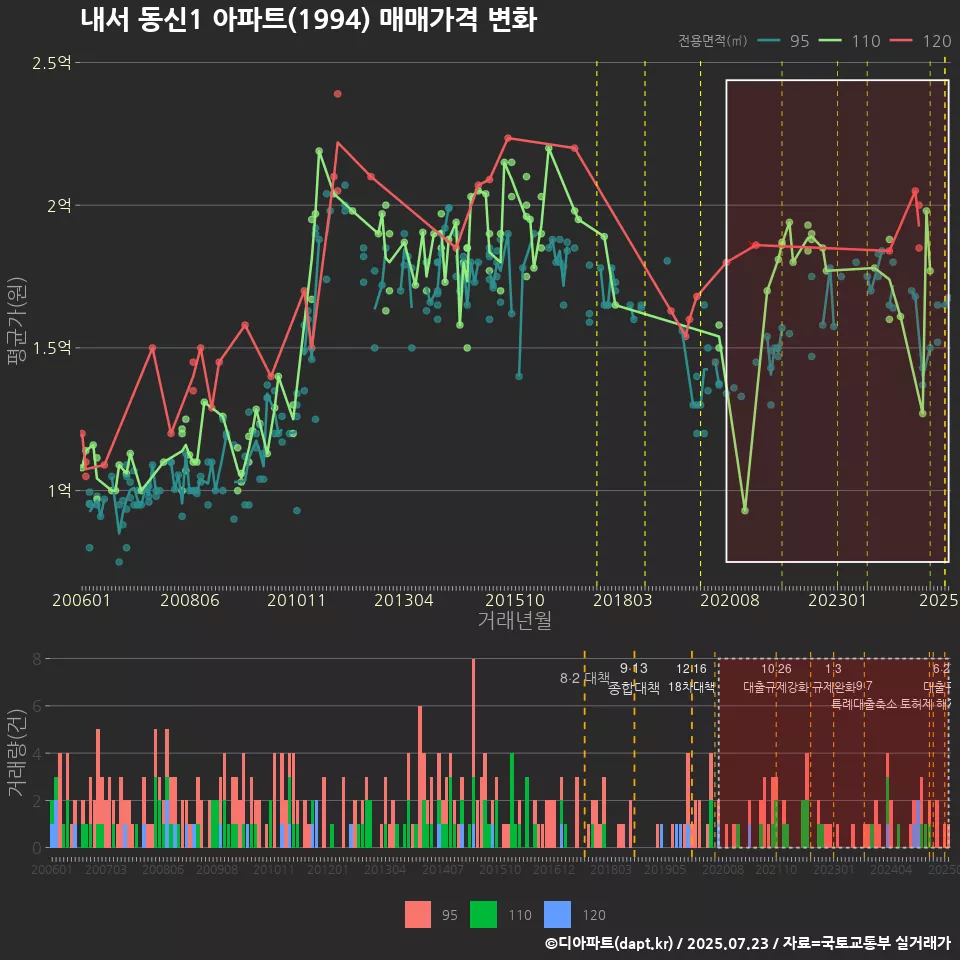Click the red 95 swatch in volume legend
Image resolution: width=960 pixels, height=960 pixels.
pos(418,915)
